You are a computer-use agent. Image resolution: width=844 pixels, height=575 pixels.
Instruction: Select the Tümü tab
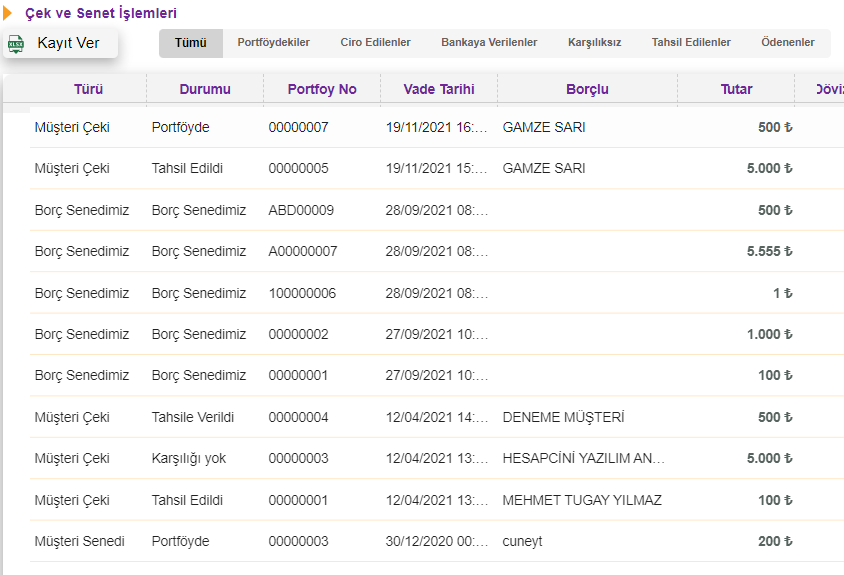tap(191, 43)
